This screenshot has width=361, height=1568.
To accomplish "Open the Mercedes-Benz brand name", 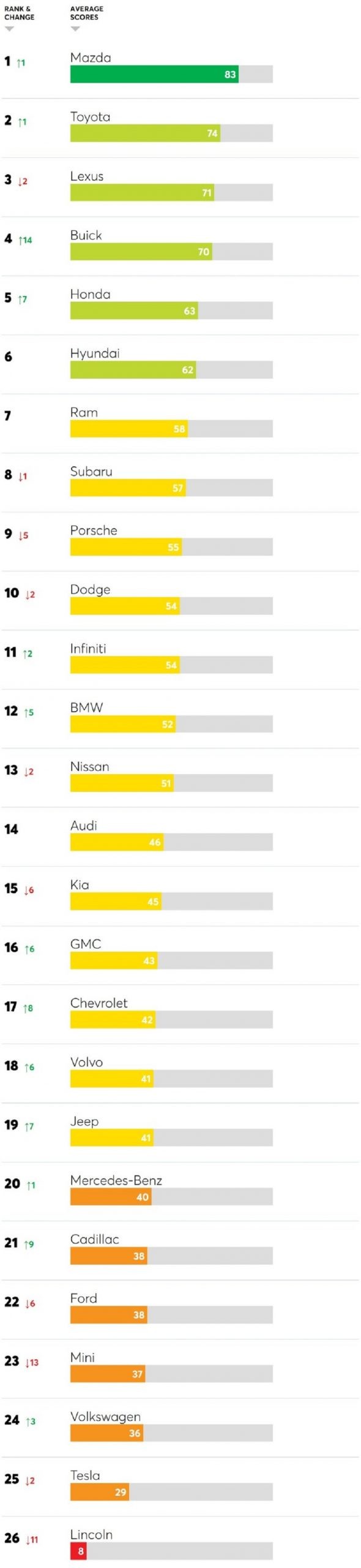I will click(x=116, y=1180).
